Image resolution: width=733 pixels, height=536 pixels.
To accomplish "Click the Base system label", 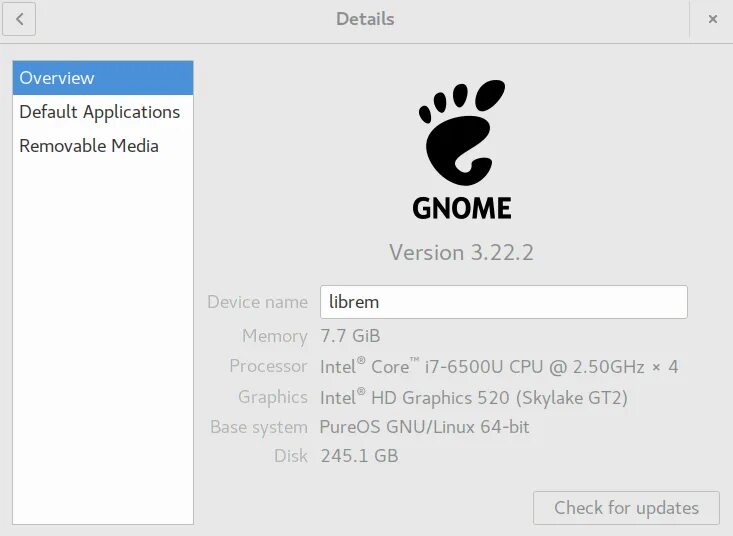I will (x=258, y=427).
